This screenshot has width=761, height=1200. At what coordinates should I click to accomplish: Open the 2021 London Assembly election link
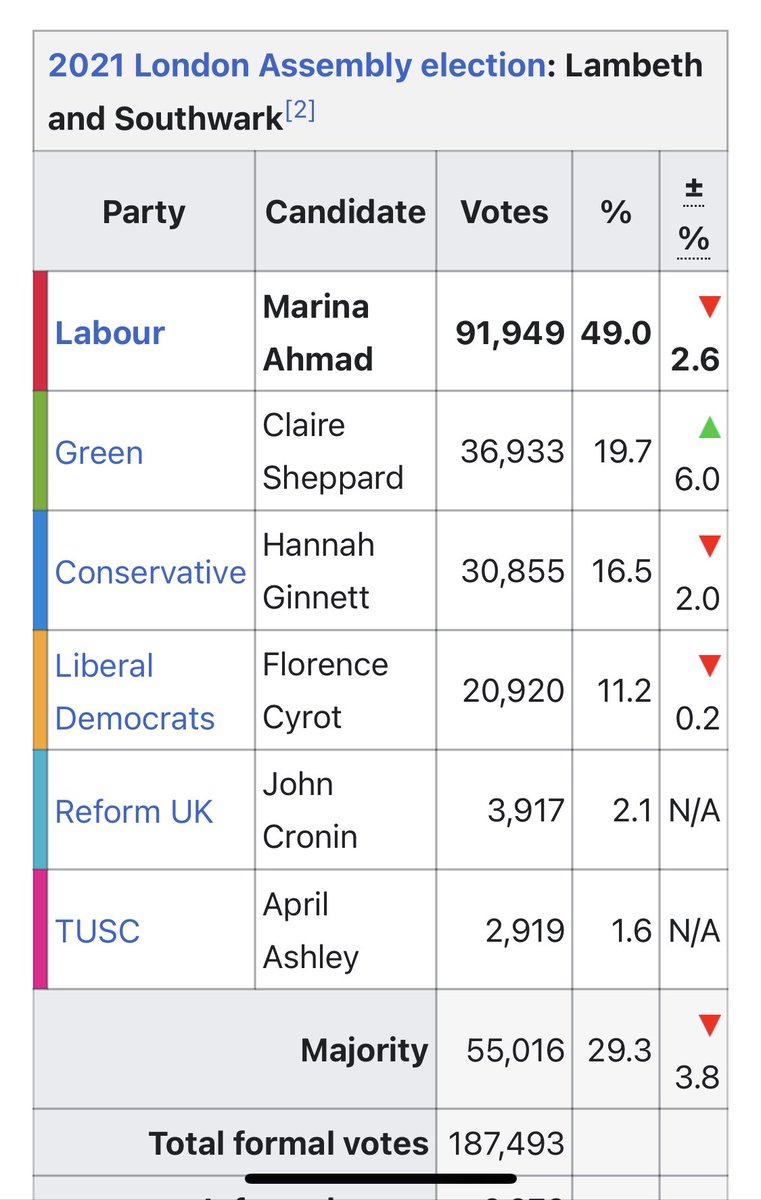297,66
